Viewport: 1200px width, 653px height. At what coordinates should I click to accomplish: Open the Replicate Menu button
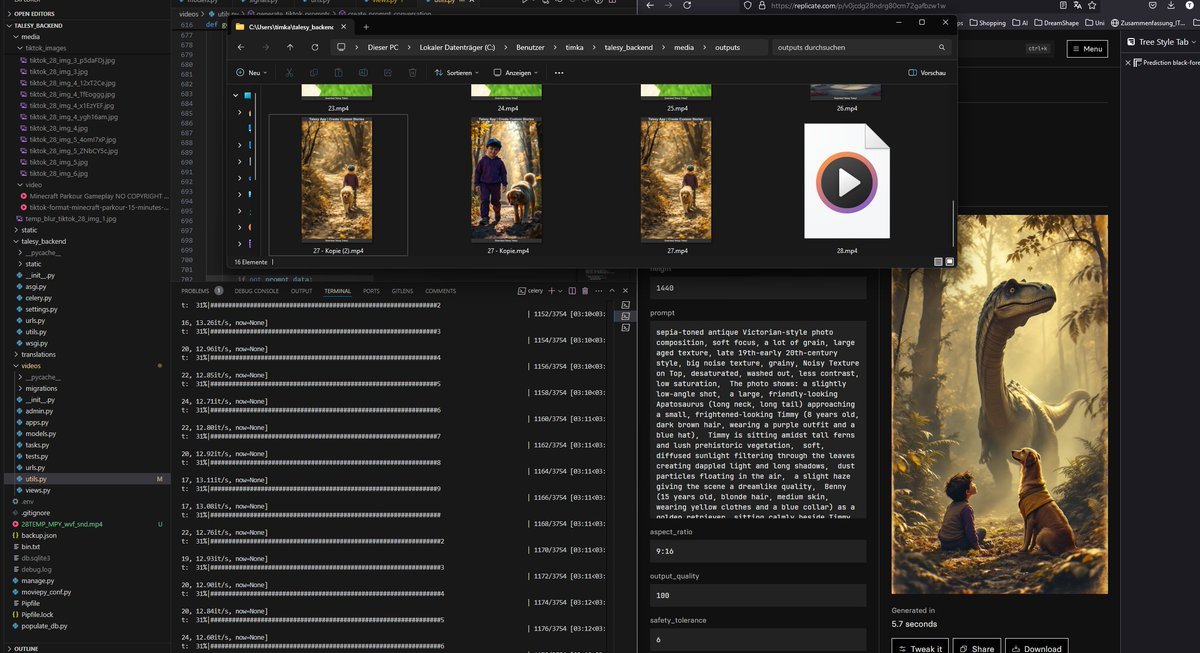point(1087,48)
